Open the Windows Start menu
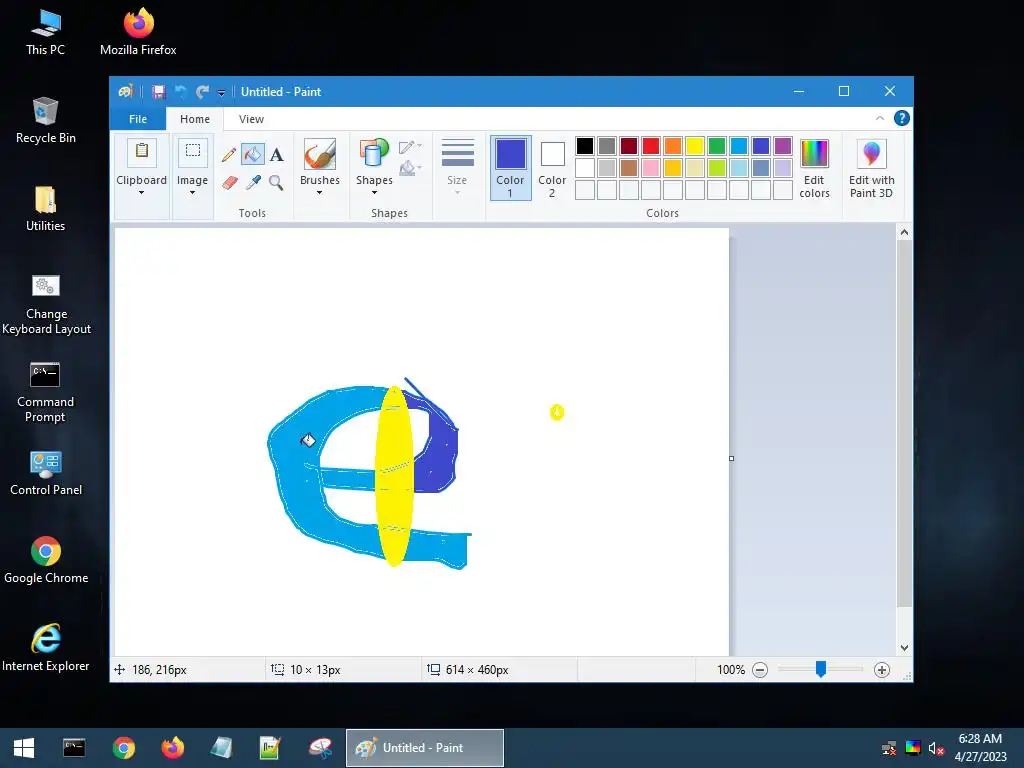This screenshot has height=768, width=1024. (x=24, y=748)
